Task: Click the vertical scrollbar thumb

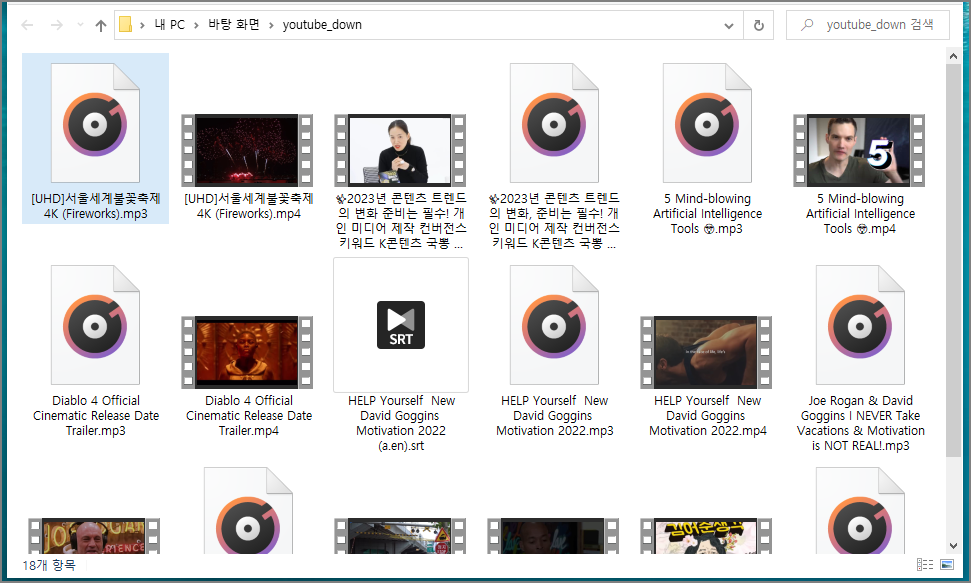Action: tap(953, 260)
